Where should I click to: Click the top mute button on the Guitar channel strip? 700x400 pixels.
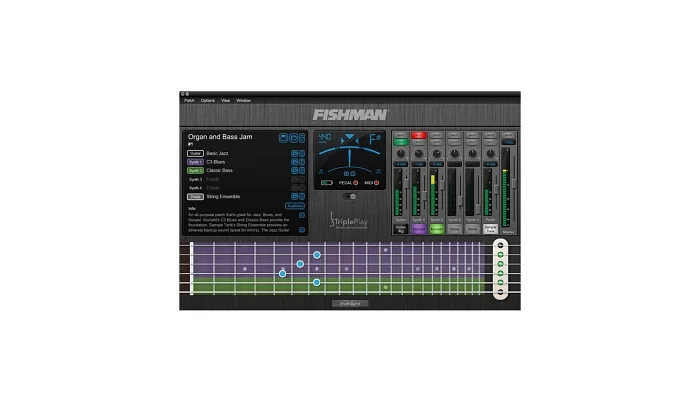click(401, 135)
